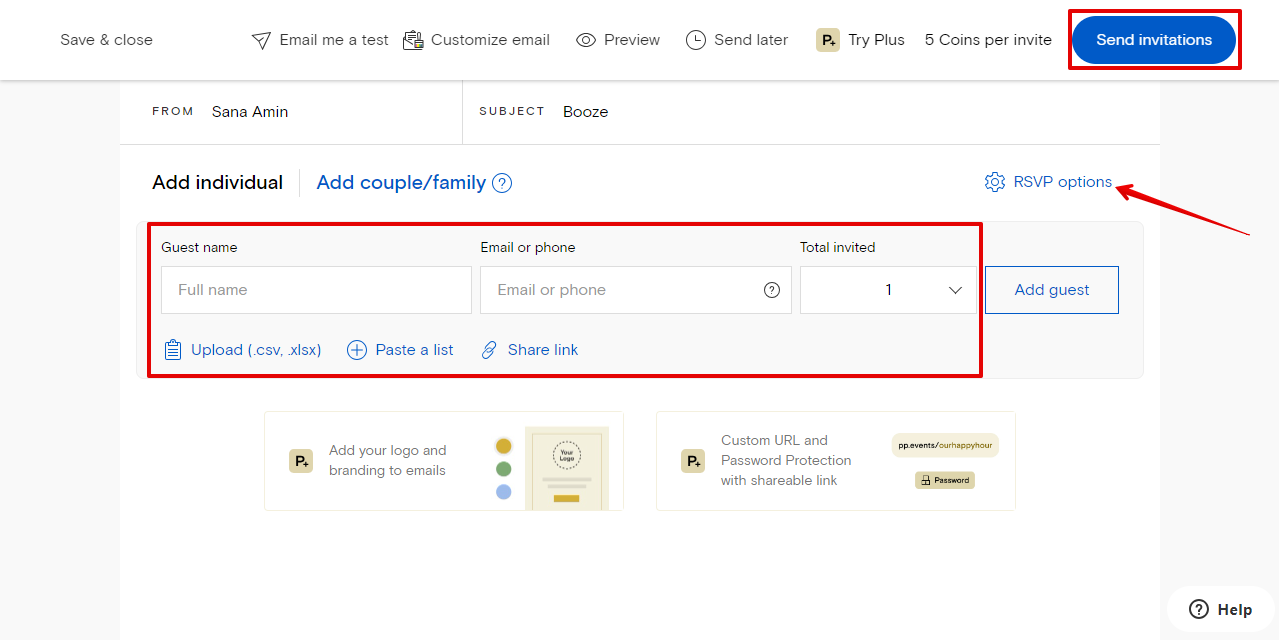Click the Try Plus P+ badge icon
The image size is (1279, 640).
tap(828, 40)
